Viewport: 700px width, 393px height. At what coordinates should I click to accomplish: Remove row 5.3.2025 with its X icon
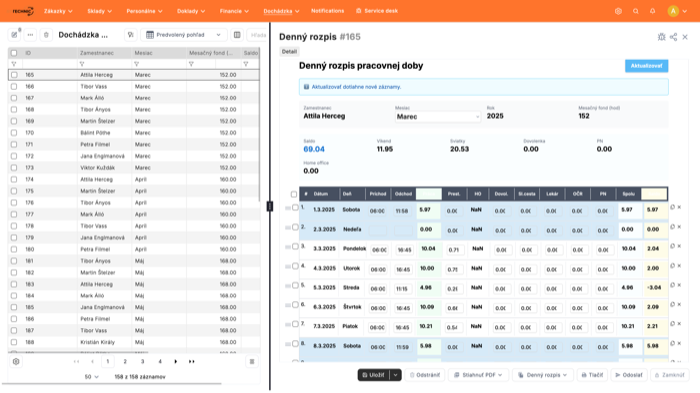(x=679, y=285)
